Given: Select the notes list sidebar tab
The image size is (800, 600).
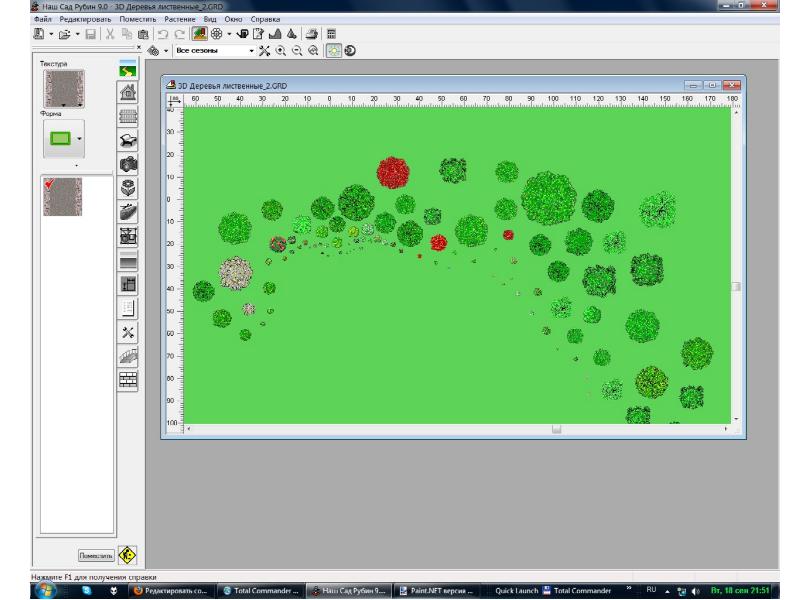Looking at the screenshot, I should click(x=128, y=308).
